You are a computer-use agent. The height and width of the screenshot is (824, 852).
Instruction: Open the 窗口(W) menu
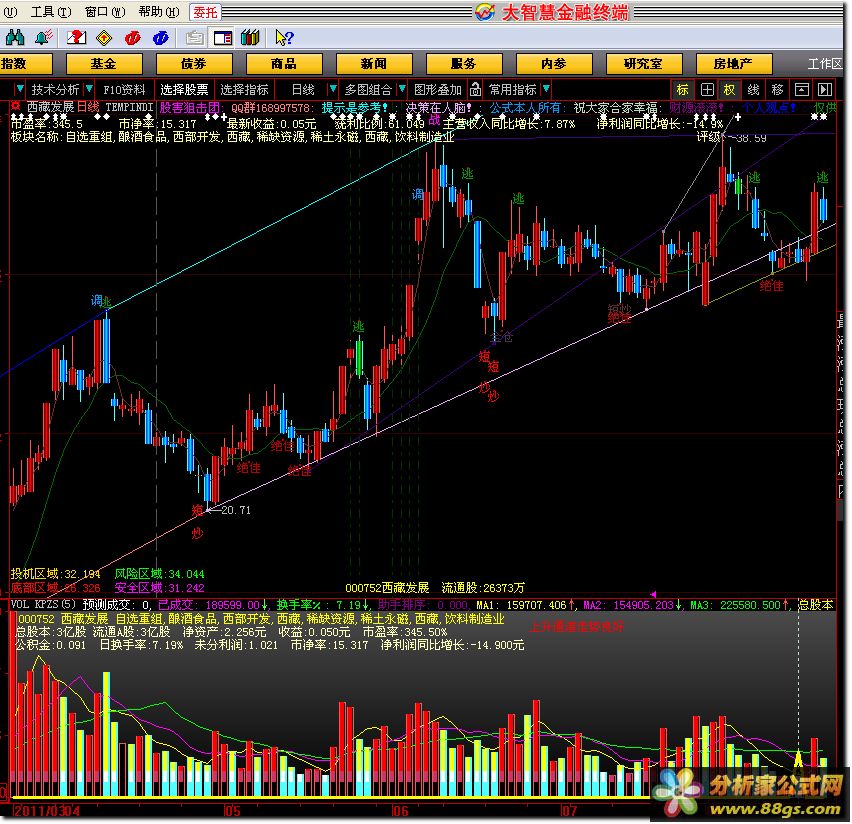pos(105,12)
